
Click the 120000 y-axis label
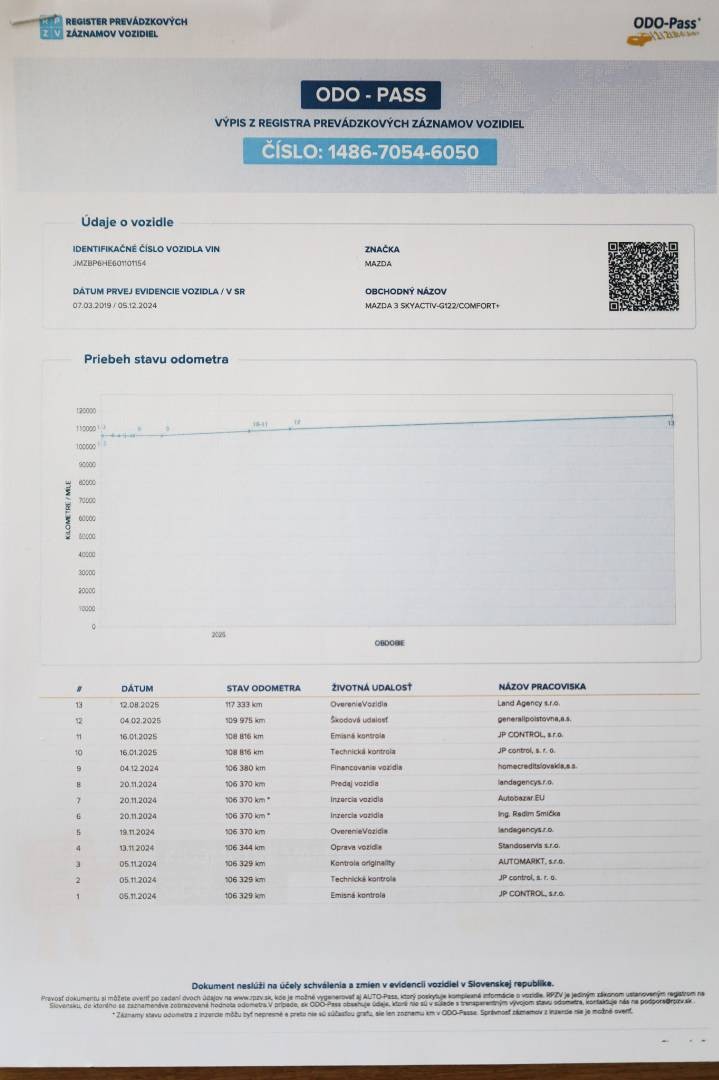[86, 411]
